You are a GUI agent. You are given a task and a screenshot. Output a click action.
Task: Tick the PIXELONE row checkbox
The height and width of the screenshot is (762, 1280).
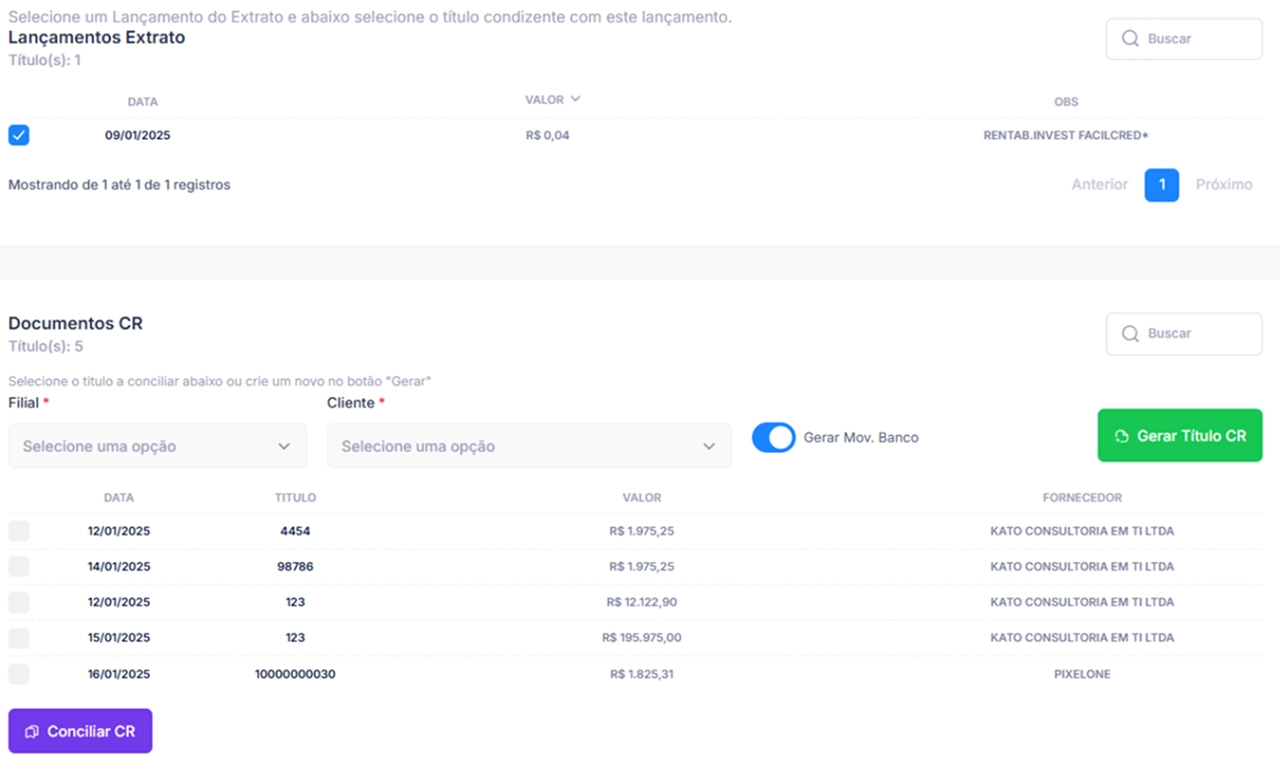(x=19, y=674)
